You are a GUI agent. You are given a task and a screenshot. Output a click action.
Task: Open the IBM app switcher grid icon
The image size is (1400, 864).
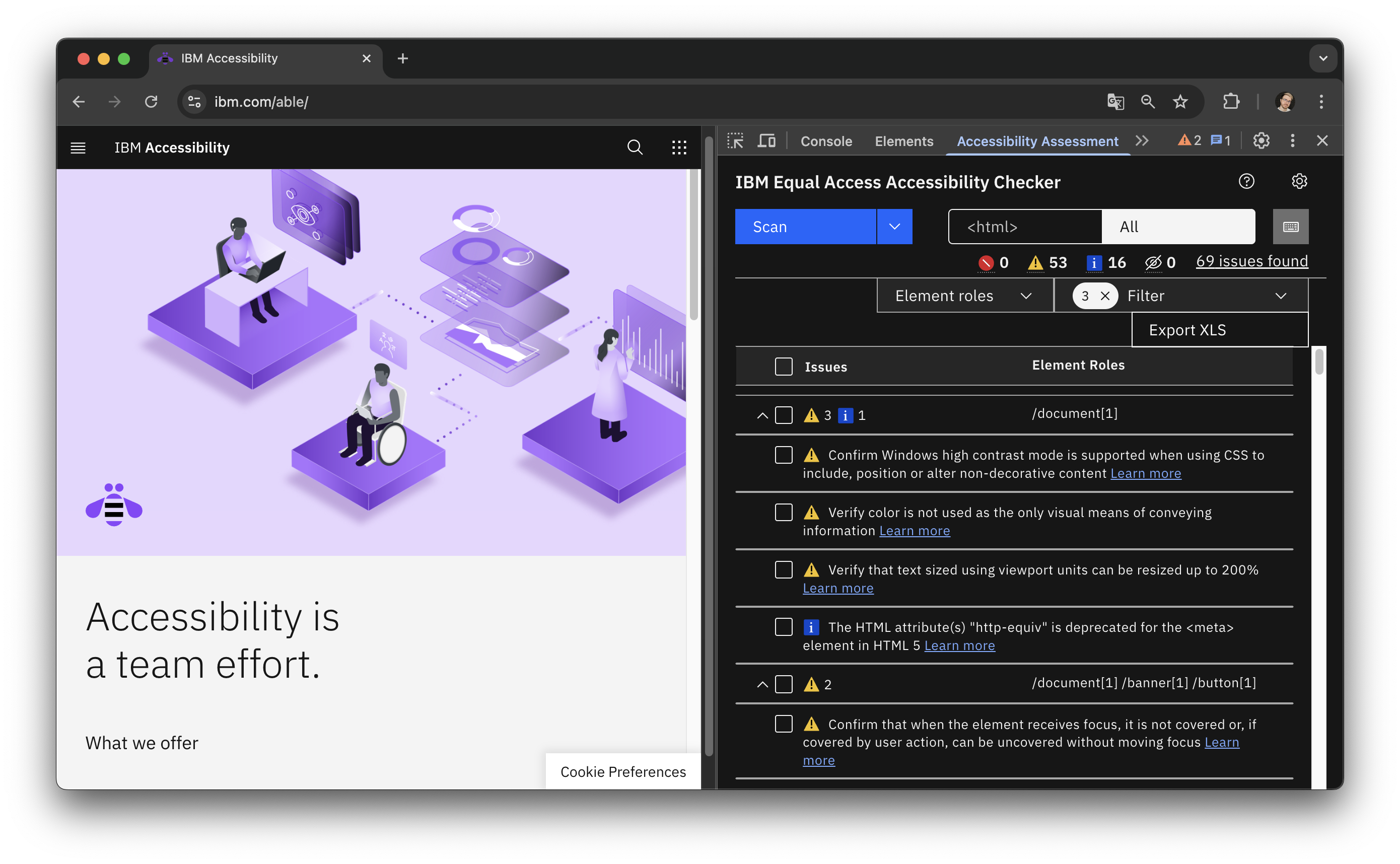point(679,148)
